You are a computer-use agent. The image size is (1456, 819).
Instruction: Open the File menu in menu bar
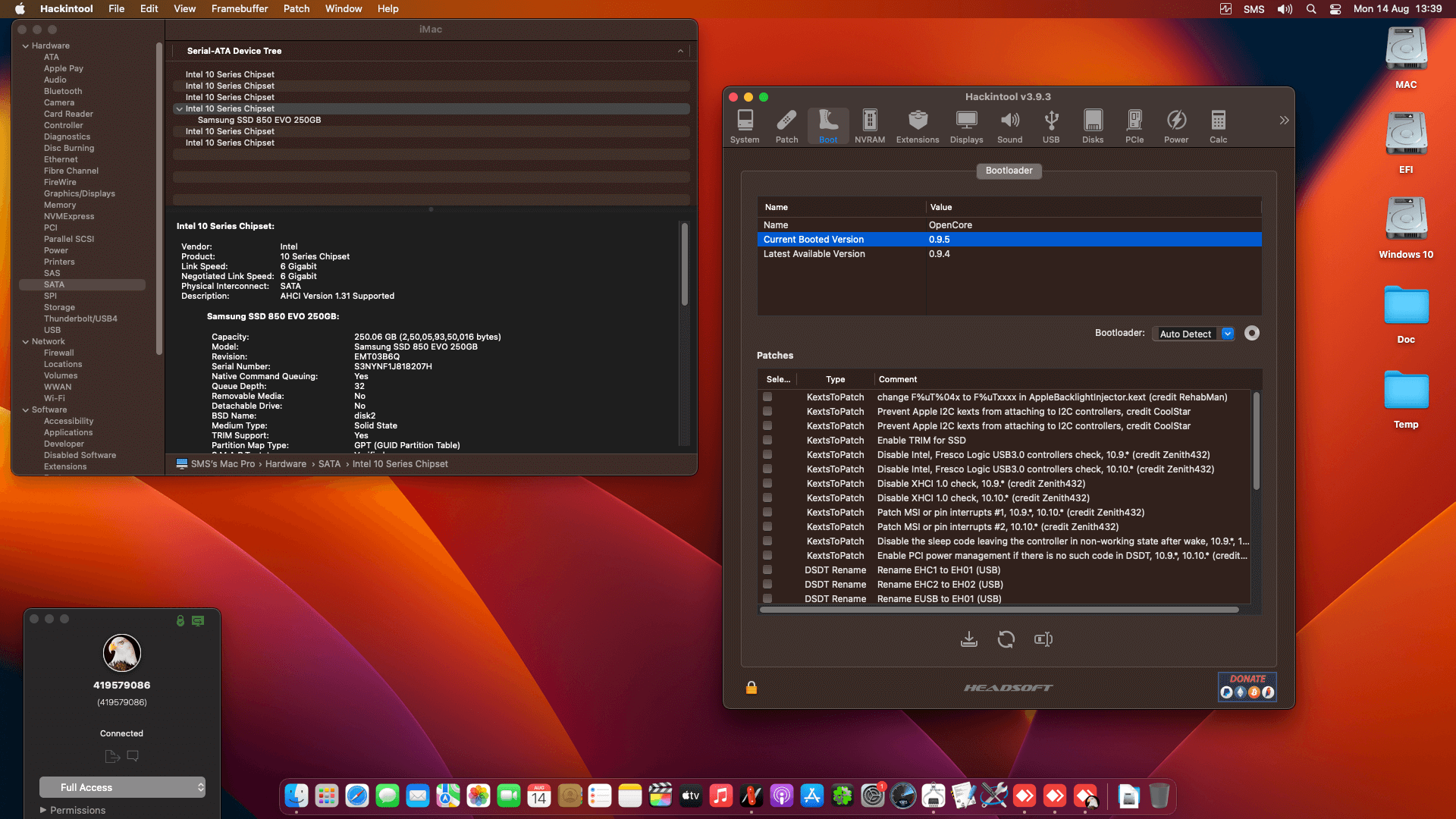tap(116, 9)
